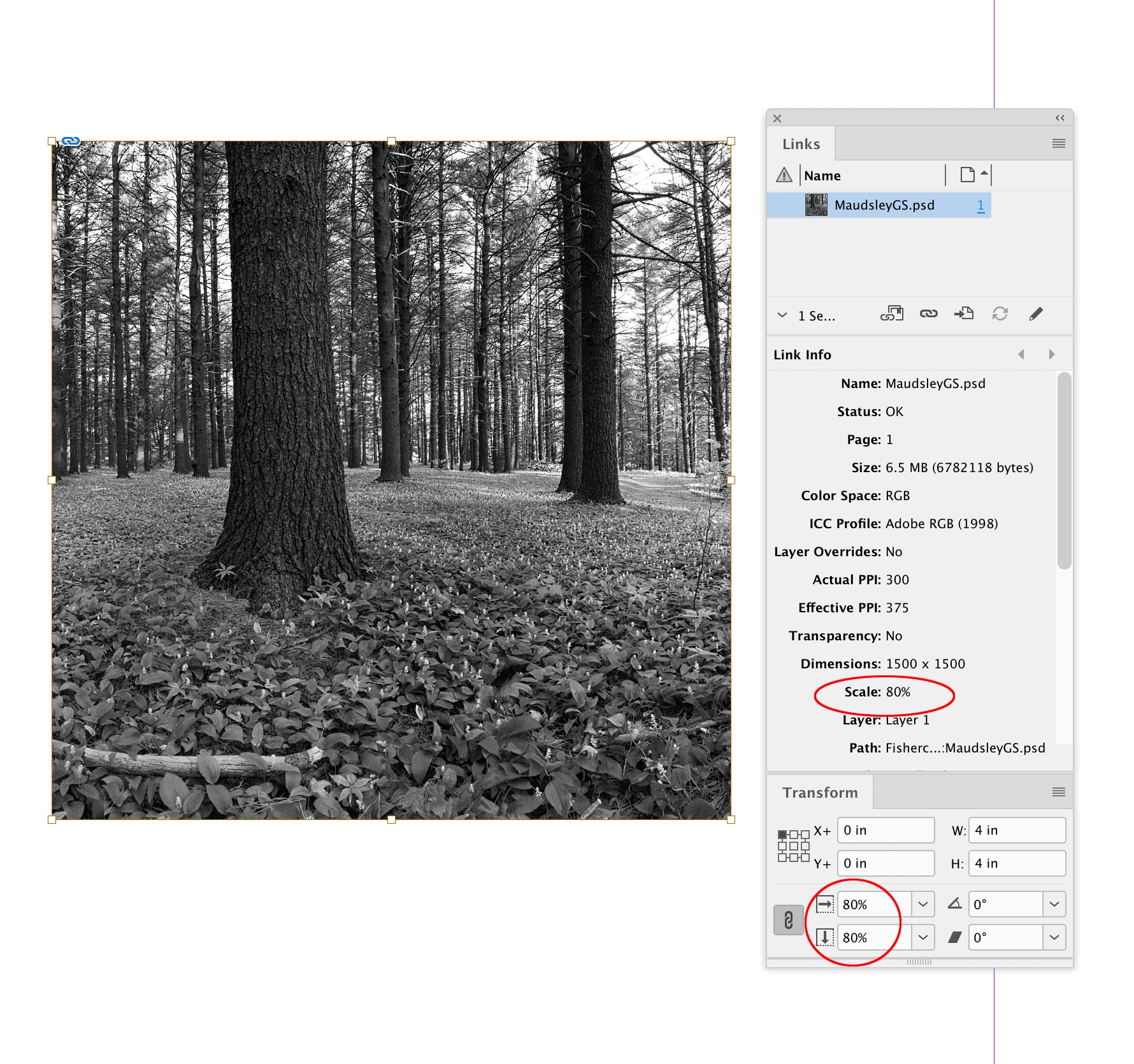Click the shear angle 0° field

coord(1005,937)
